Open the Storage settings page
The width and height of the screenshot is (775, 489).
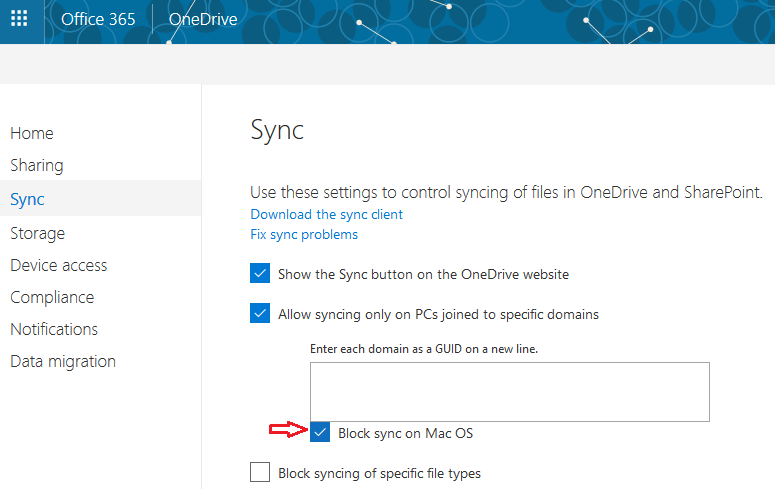[x=38, y=233]
